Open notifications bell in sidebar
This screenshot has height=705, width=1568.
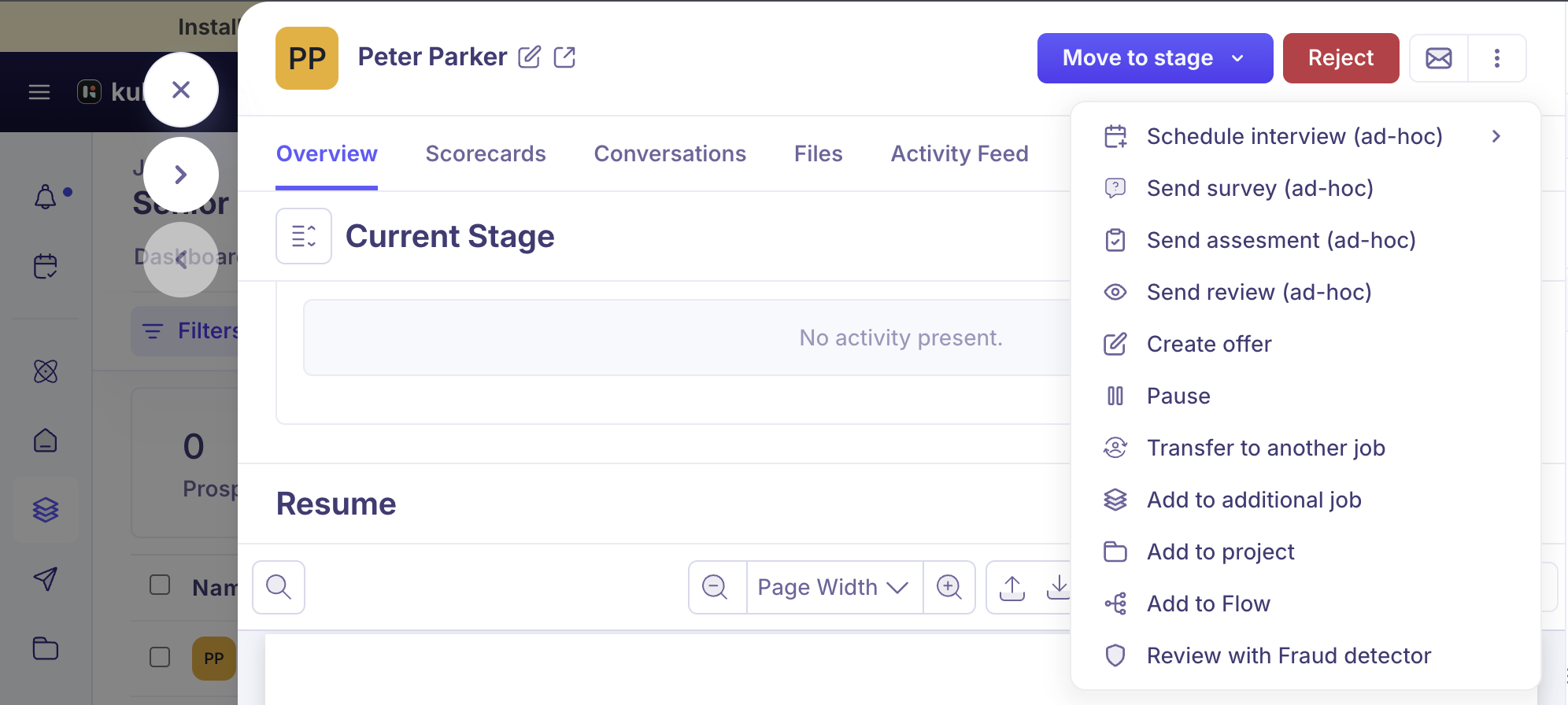pyautogui.click(x=46, y=197)
